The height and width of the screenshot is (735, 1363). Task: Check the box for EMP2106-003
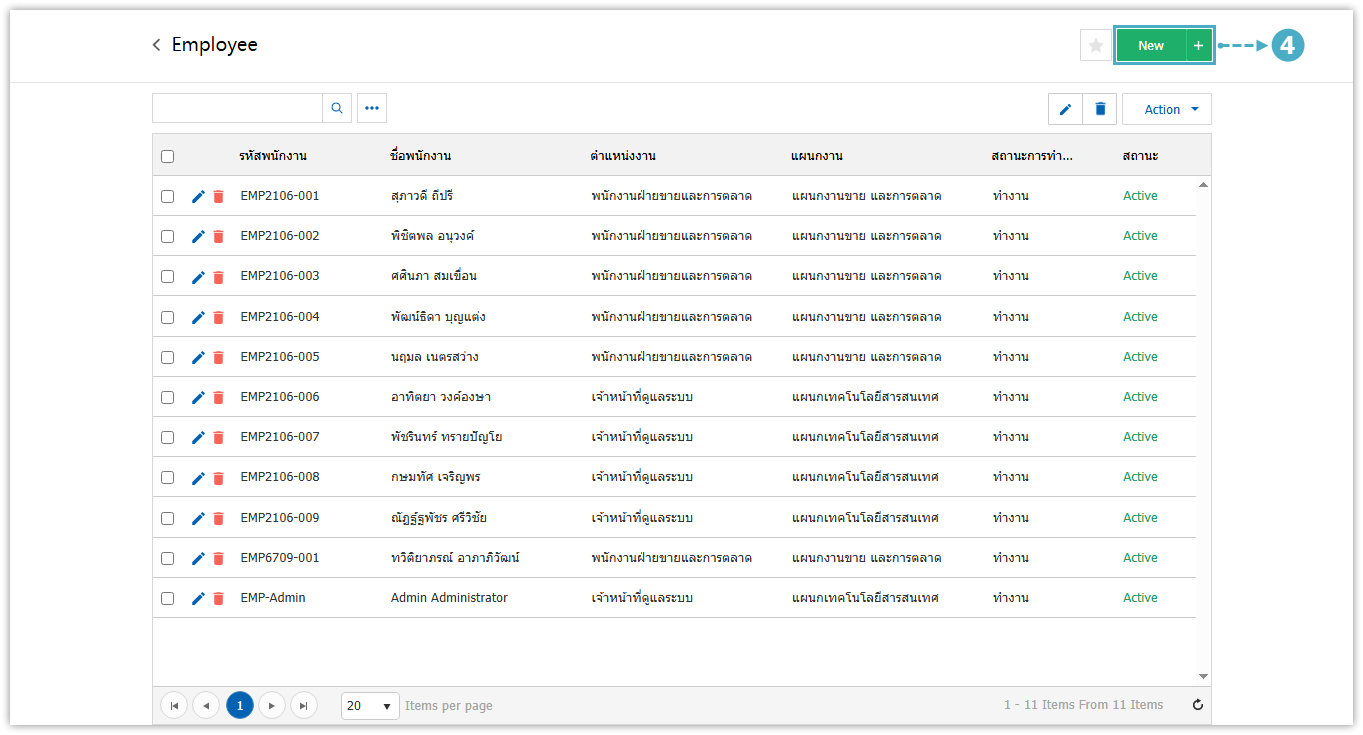point(167,277)
